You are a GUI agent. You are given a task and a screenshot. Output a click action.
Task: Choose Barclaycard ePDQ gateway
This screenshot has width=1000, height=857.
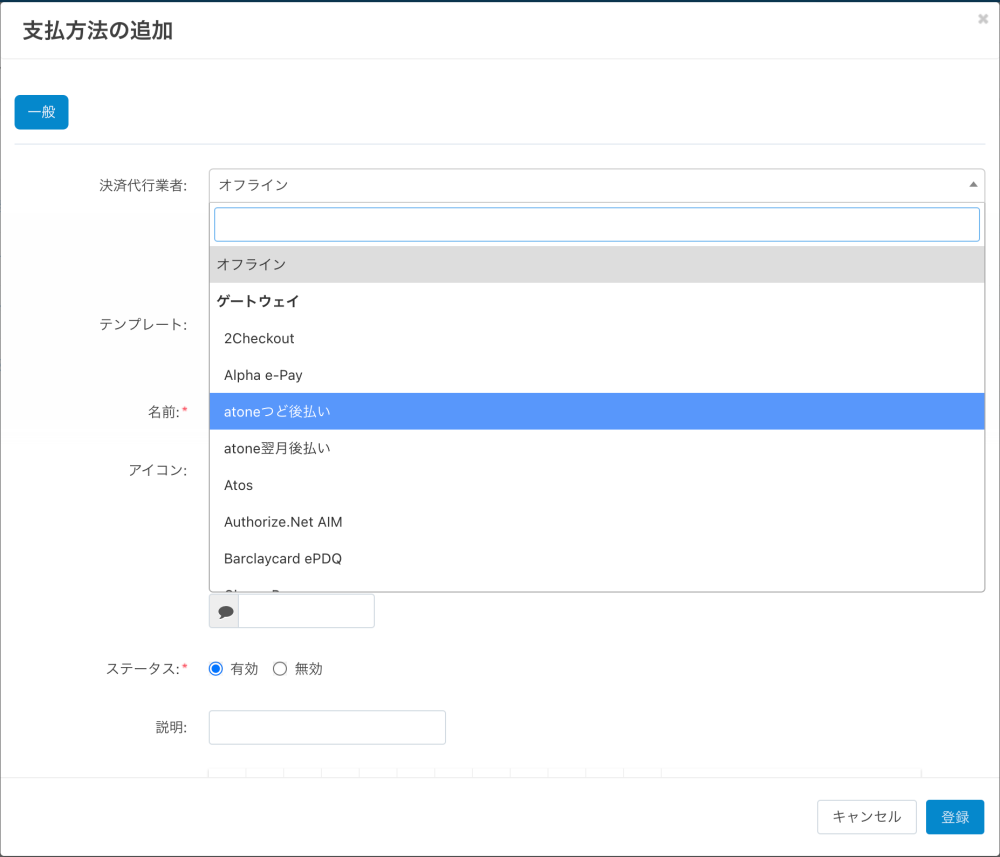[596, 558]
